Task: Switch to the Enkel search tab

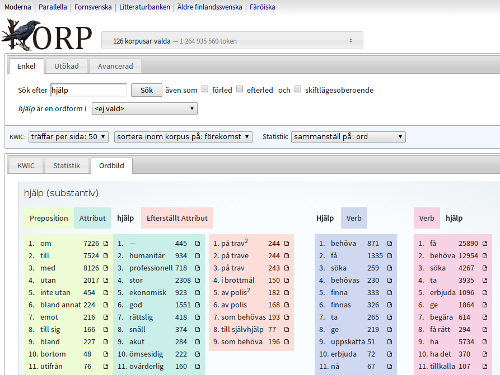Action: tap(26, 66)
